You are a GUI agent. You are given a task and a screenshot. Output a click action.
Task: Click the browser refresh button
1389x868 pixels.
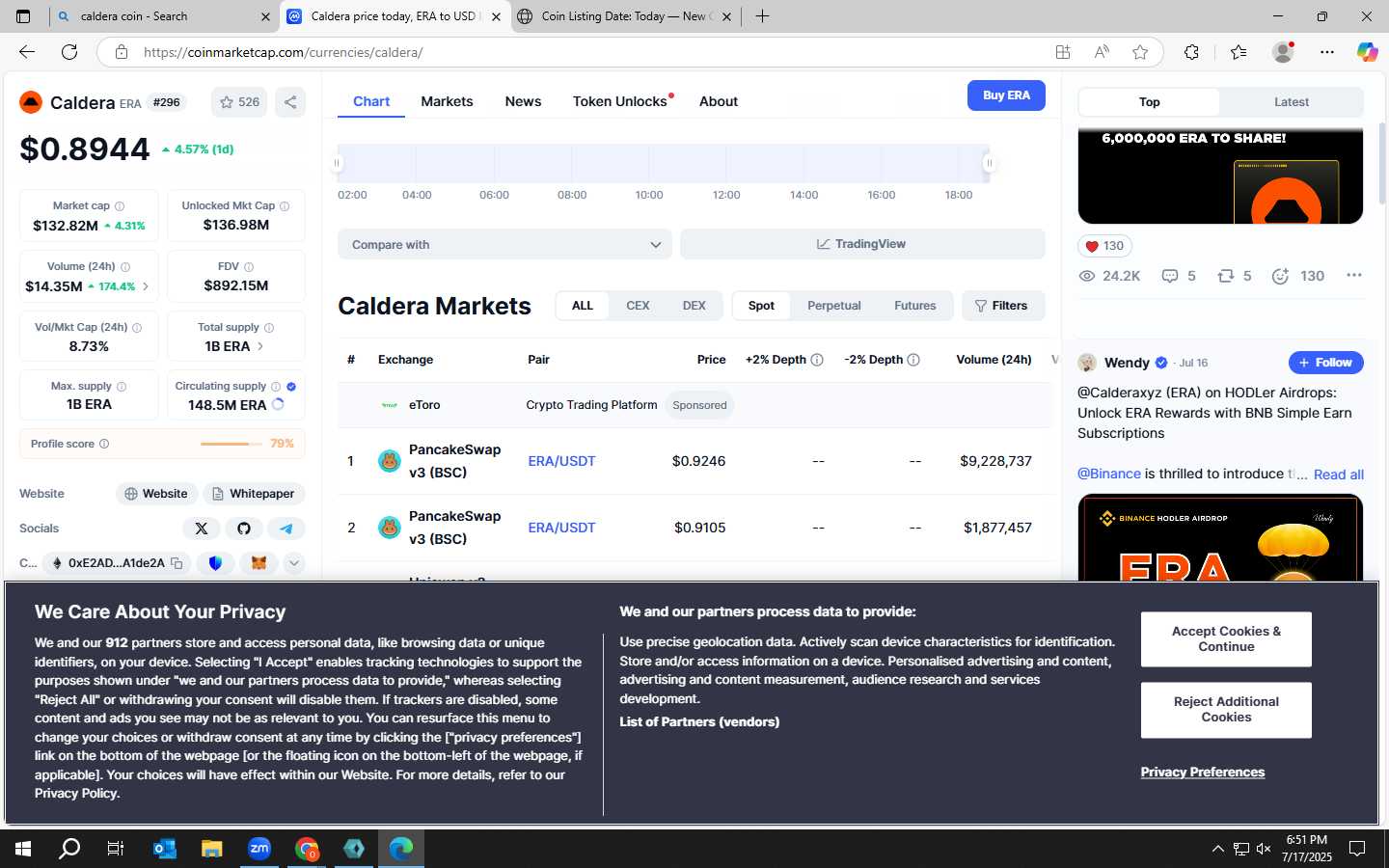point(69,52)
